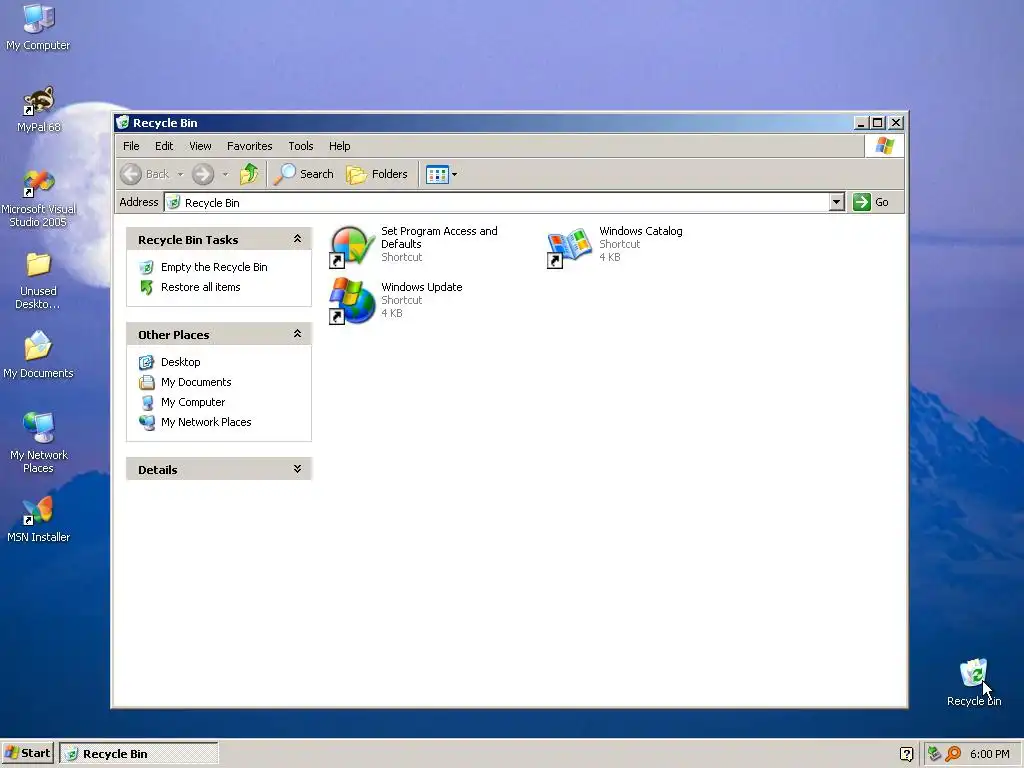Click the Start button
The height and width of the screenshot is (768, 1024).
[x=27, y=753]
